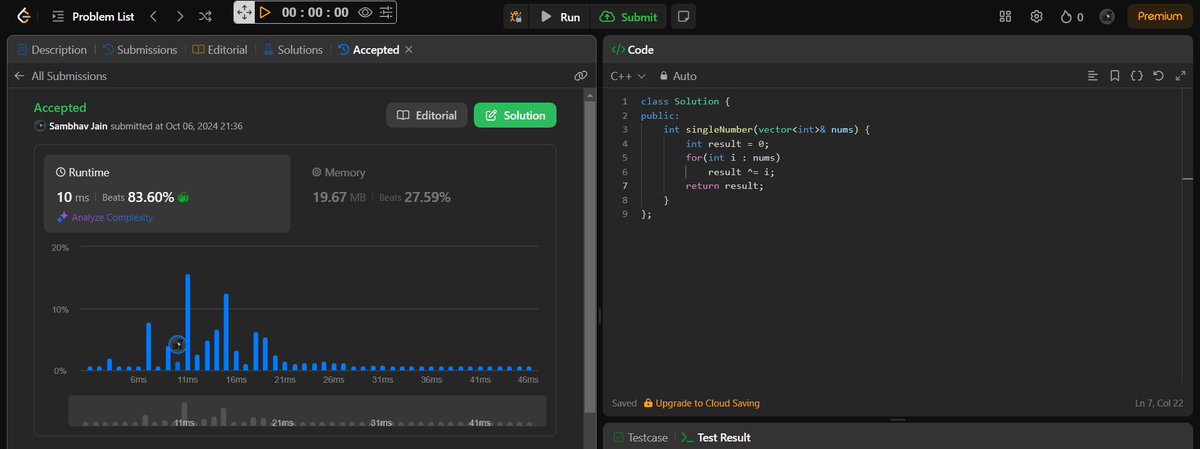The width and height of the screenshot is (1200, 449).
Task: Open the Editorial tab
Action: click(x=220, y=49)
